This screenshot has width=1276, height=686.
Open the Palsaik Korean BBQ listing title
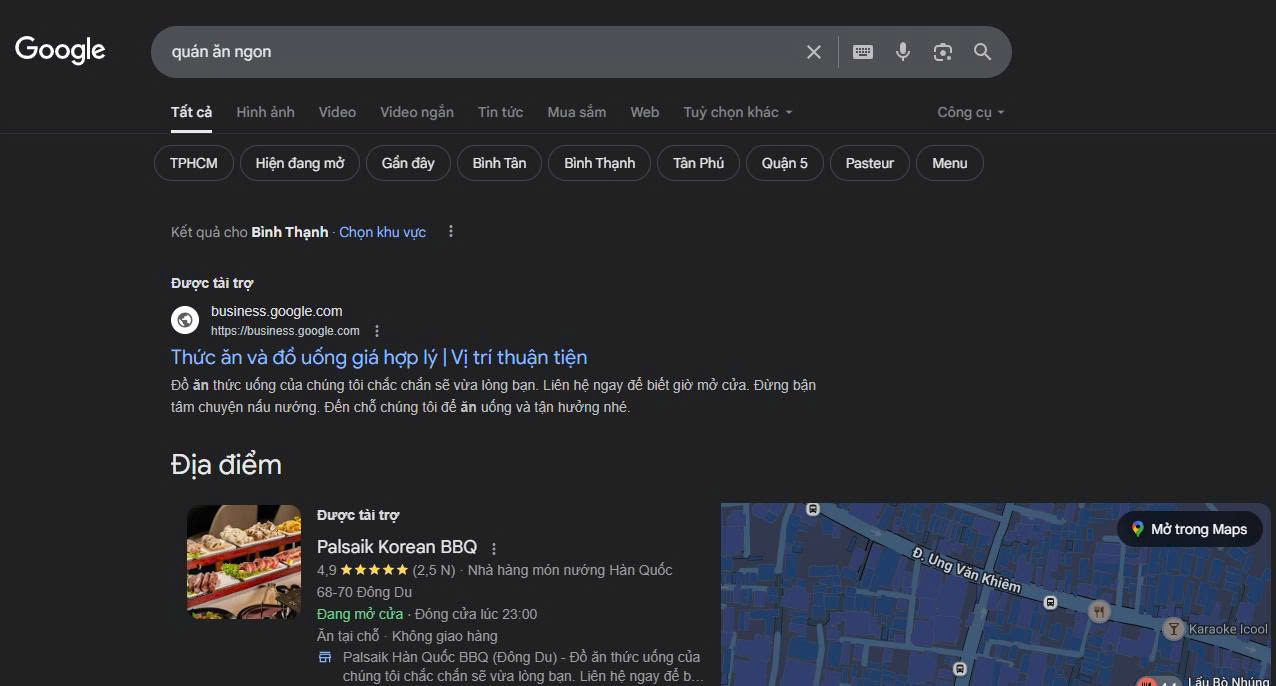[397, 547]
